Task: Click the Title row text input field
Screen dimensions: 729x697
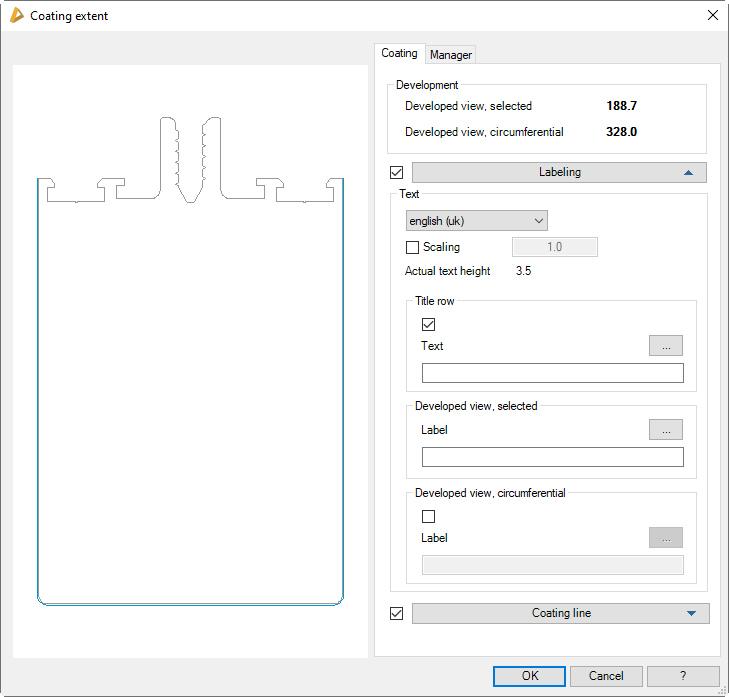Action: 552,374
